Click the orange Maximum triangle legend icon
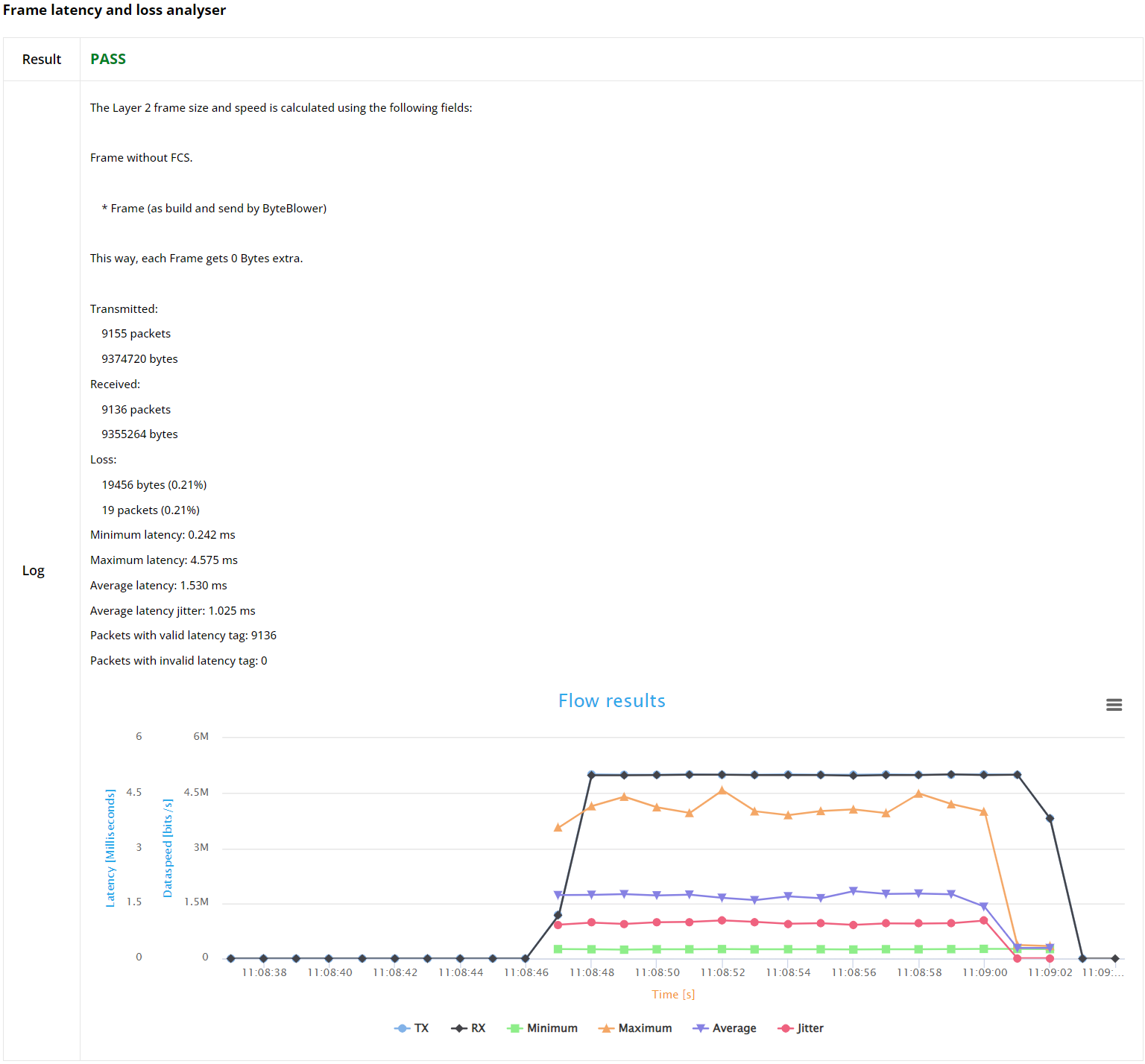Image resolution: width=1145 pixels, height=1064 pixels. [x=608, y=1027]
